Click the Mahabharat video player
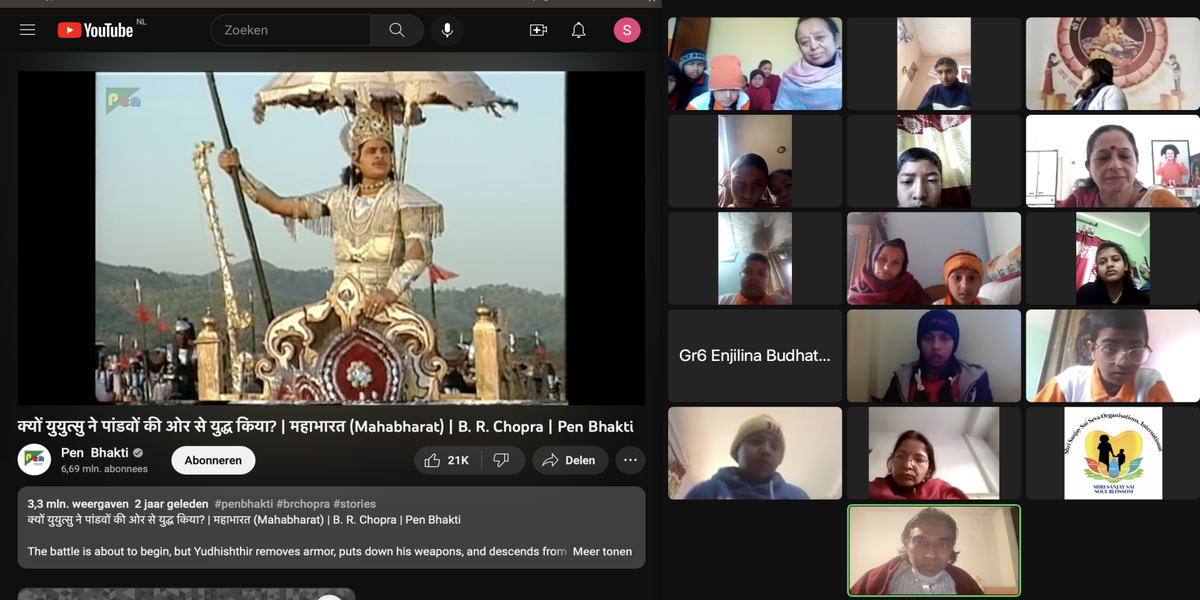Image resolution: width=1200 pixels, height=600 pixels. click(331, 238)
